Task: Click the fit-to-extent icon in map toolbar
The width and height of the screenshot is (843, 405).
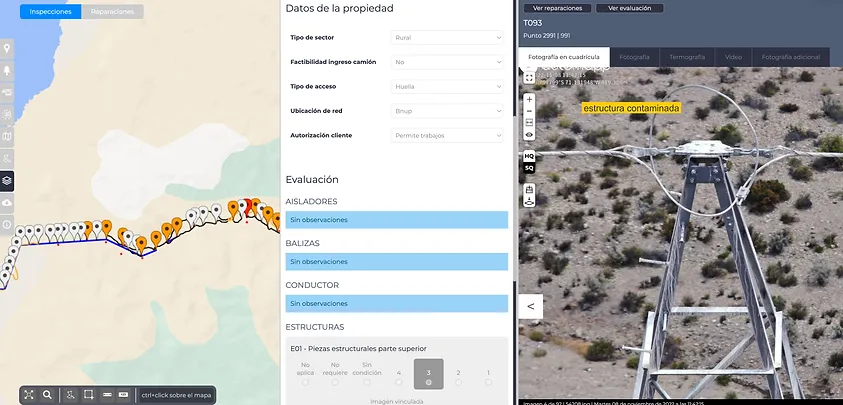Action: point(29,395)
